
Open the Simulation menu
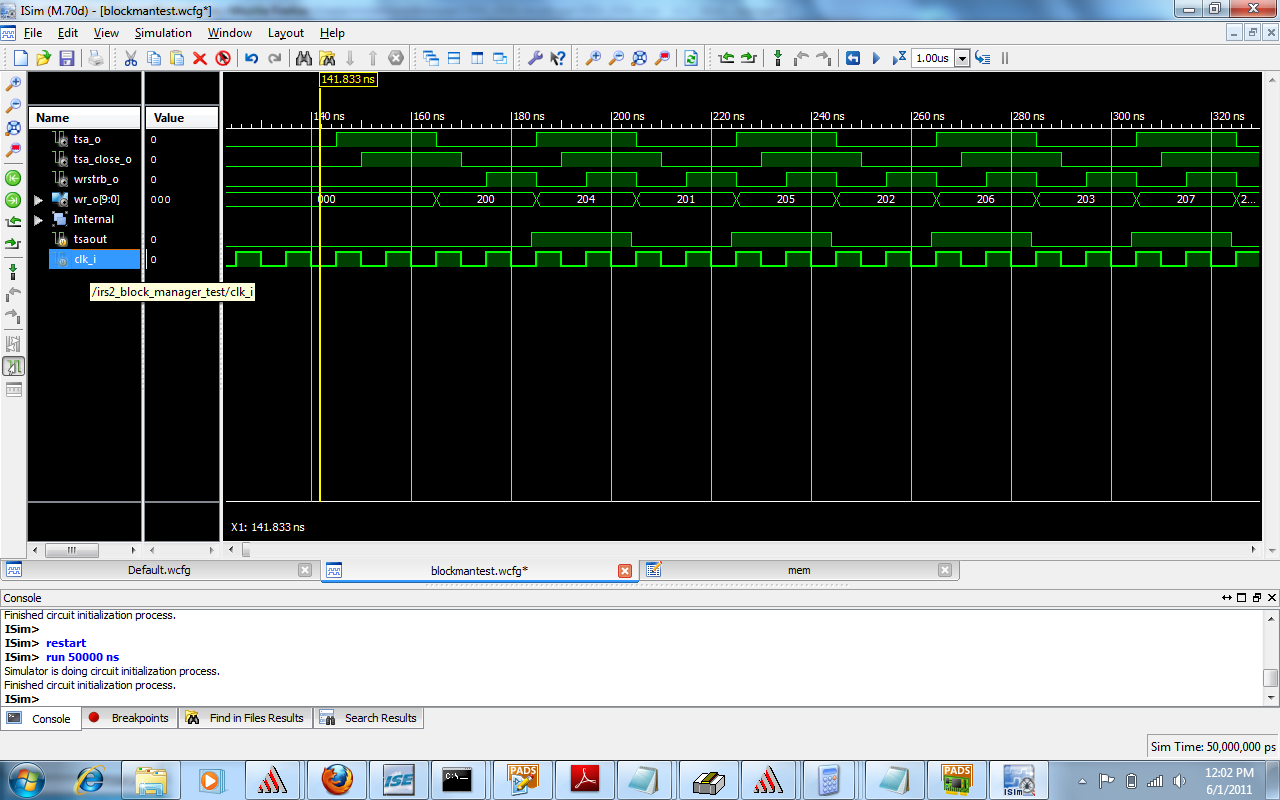(x=163, y=33)
